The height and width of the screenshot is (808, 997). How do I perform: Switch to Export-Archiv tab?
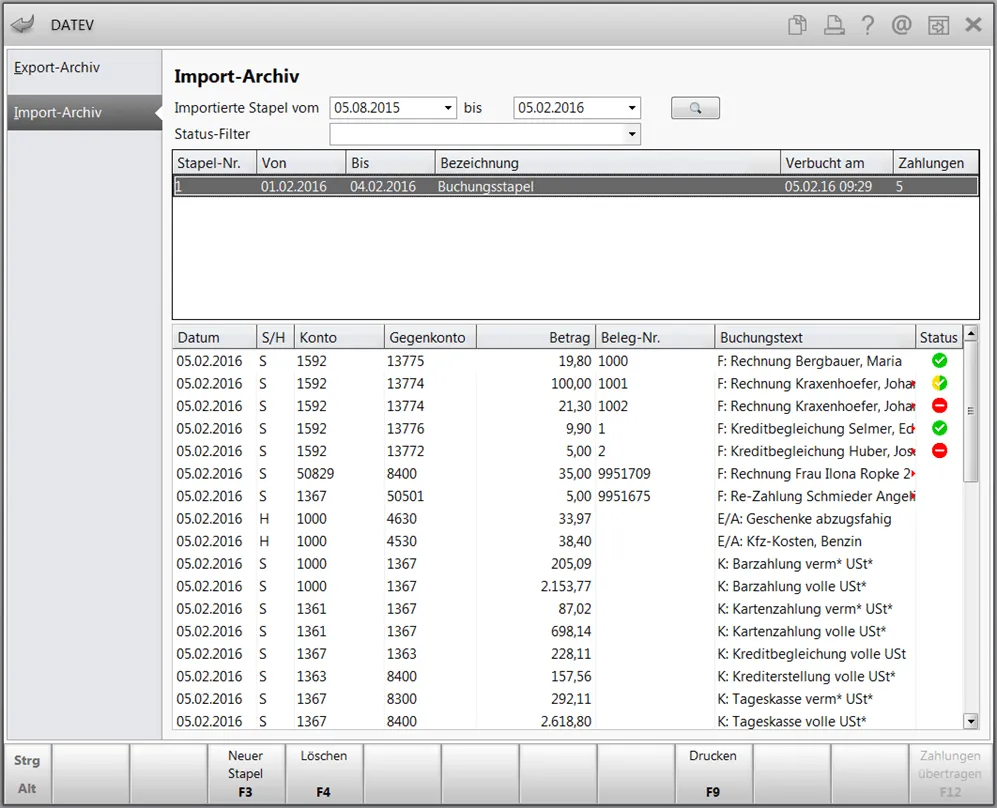point(57,67)
